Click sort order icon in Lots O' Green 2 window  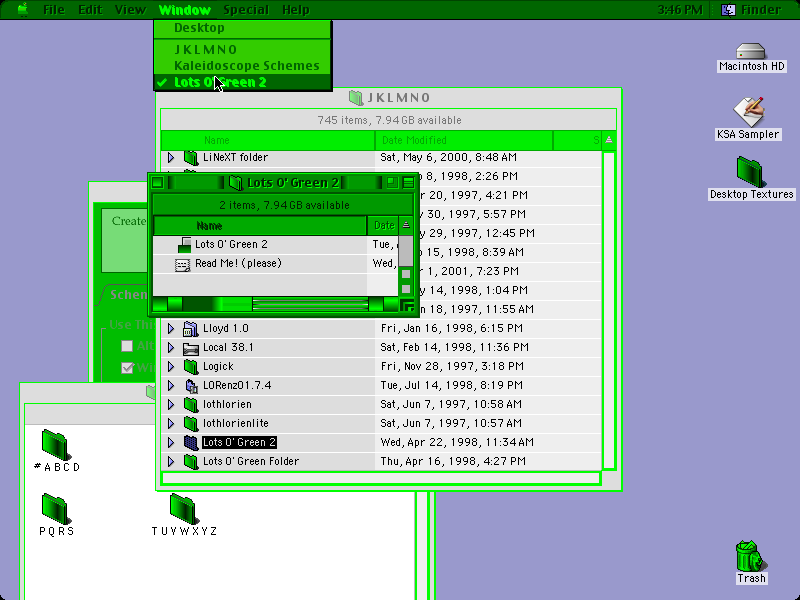[x=406, y=225]
